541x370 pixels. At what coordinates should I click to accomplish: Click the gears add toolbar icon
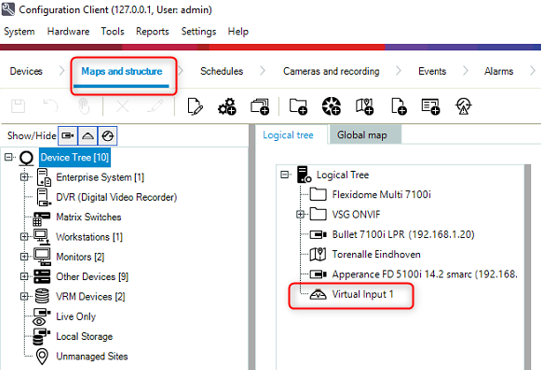(x=227, y=106)
